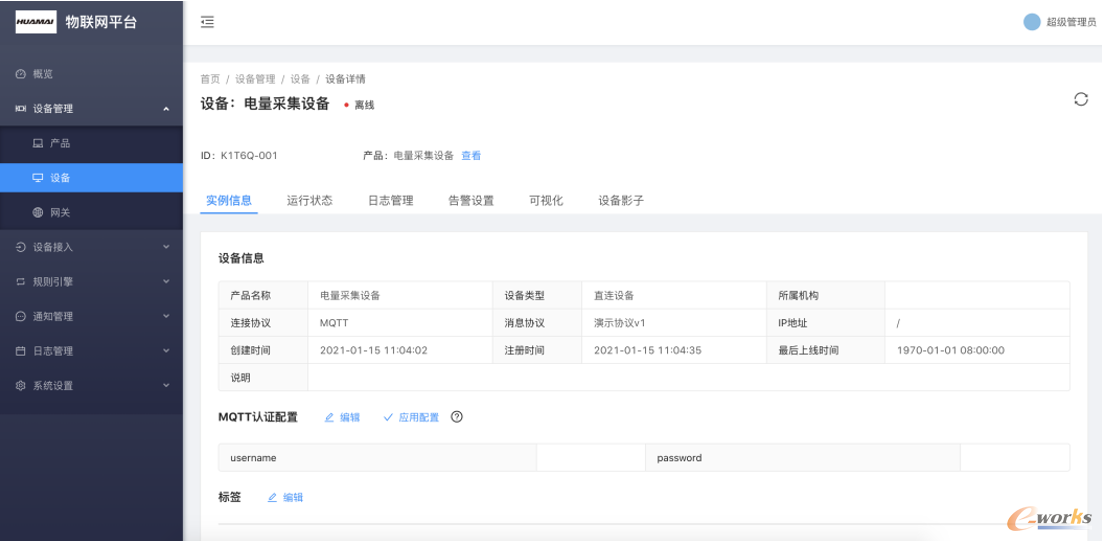Switch to the 告警设置 tab
This screenshot has width=1102, height=541.
point(471,200)
